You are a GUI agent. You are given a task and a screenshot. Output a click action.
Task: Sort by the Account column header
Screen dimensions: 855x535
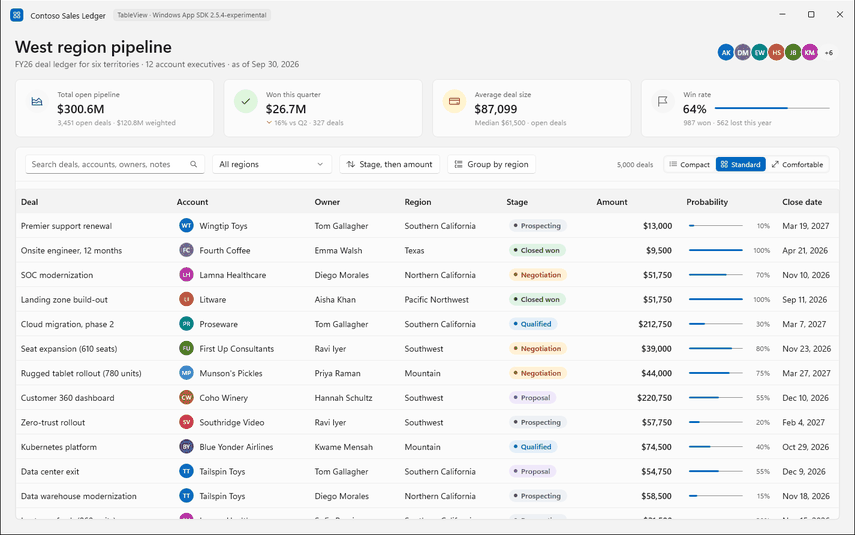(x=192, y=202)
